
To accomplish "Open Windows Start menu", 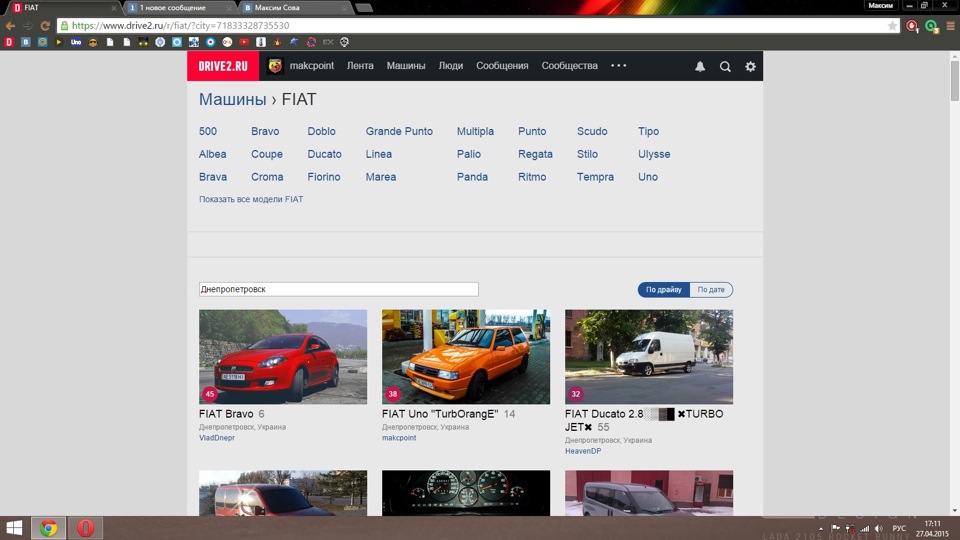I will coord(14,528).
